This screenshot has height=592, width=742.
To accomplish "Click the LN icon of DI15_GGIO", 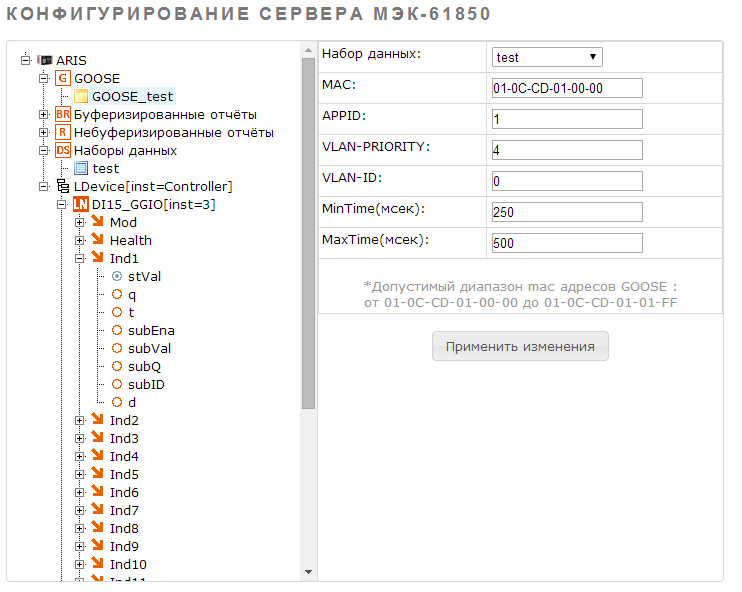I will tap(81, 205).
